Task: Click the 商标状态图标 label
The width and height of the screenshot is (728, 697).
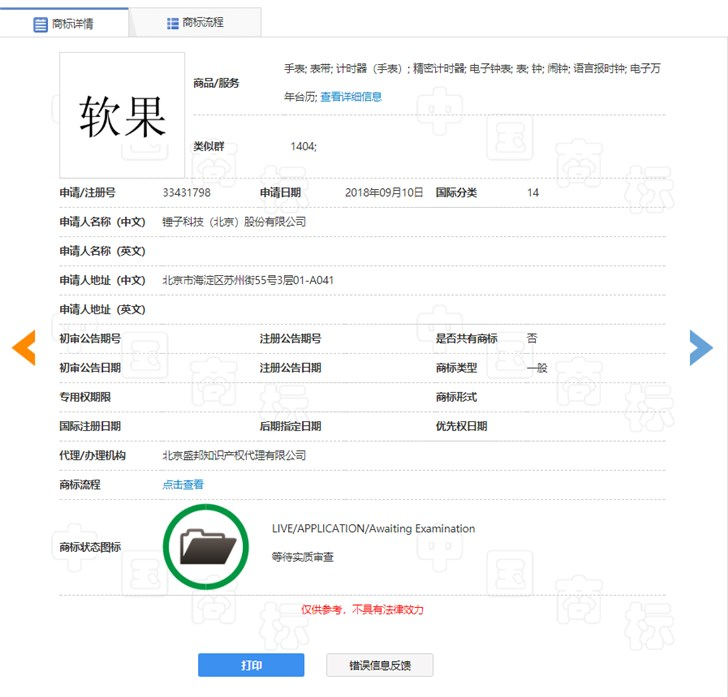Action: pyautogui.click(x=90, y=547)
